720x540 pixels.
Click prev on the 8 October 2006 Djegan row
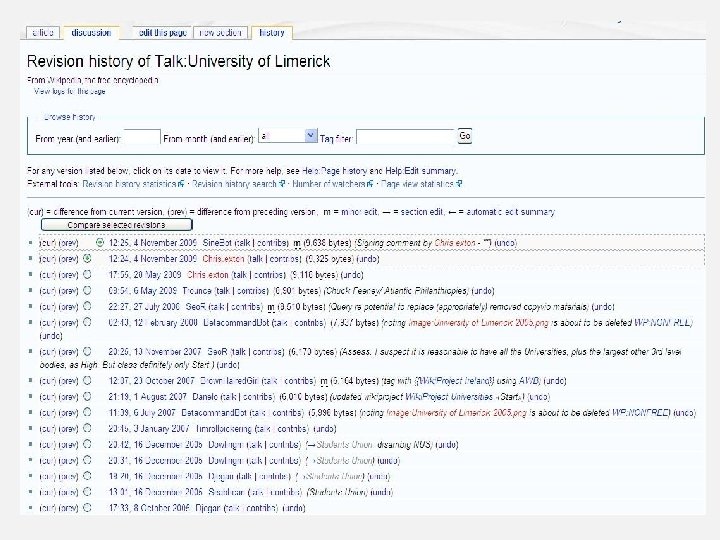coord(69,508)
